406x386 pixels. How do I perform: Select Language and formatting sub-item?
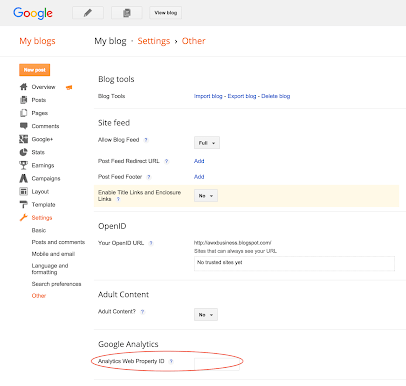(50, 269)
